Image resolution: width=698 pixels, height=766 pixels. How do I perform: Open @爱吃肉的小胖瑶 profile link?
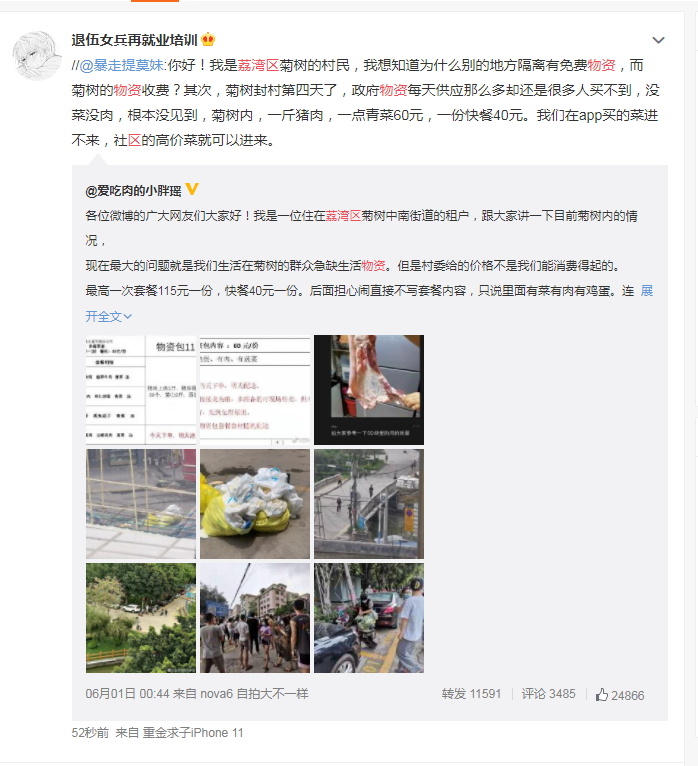pos(133,191)
